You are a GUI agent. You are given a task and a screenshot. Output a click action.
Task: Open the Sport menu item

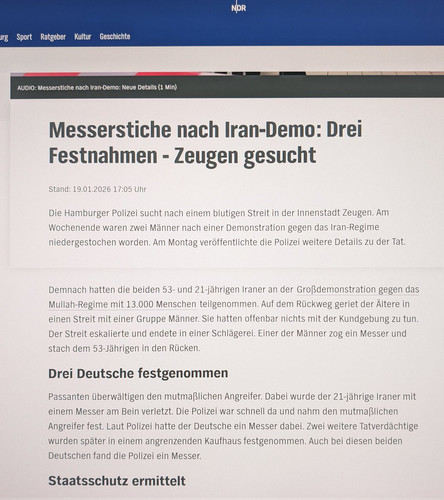pos(24,37)
